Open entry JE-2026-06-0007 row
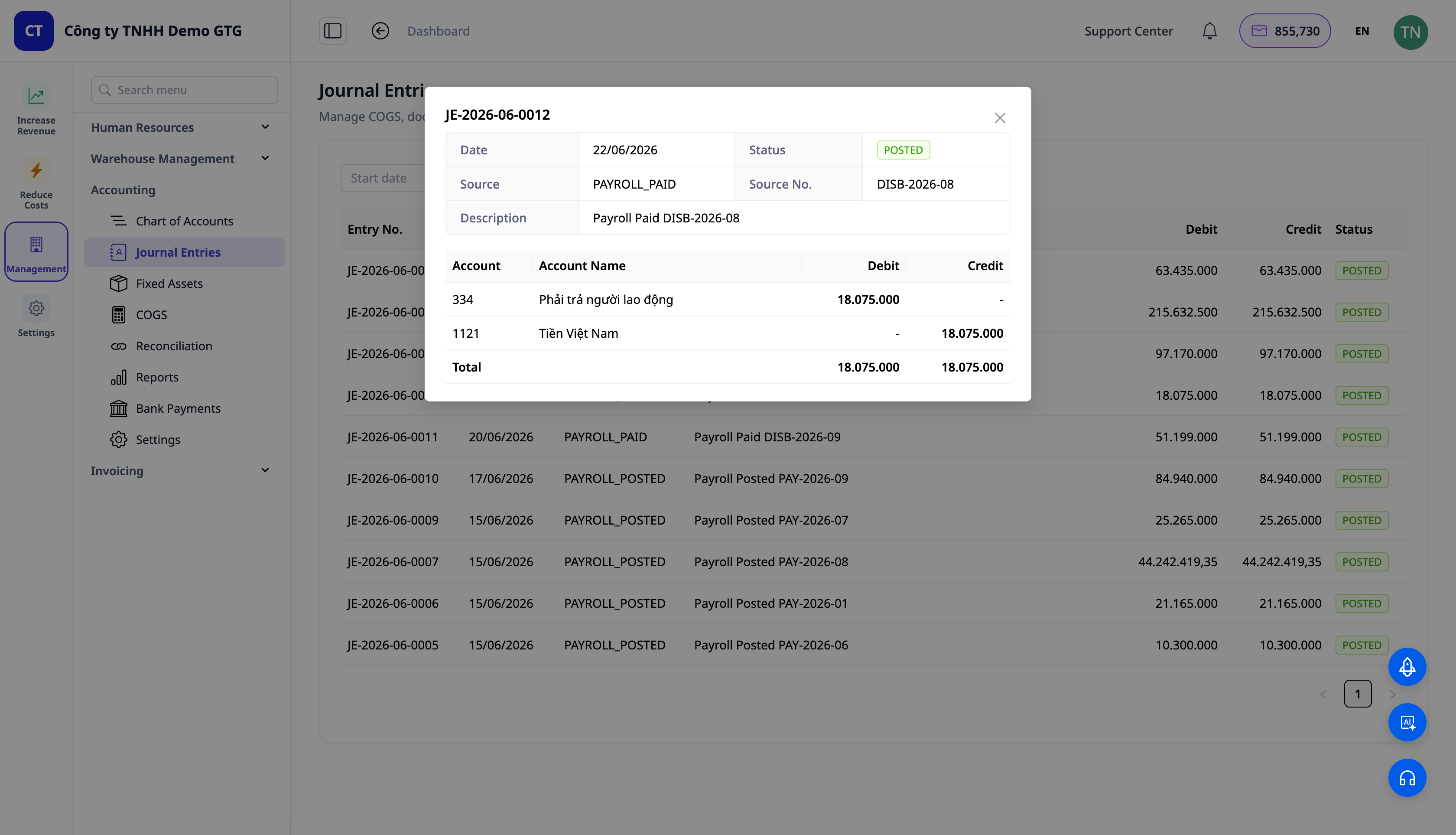The width and height of the screenshot is (1456, 835). pos(873,562)
